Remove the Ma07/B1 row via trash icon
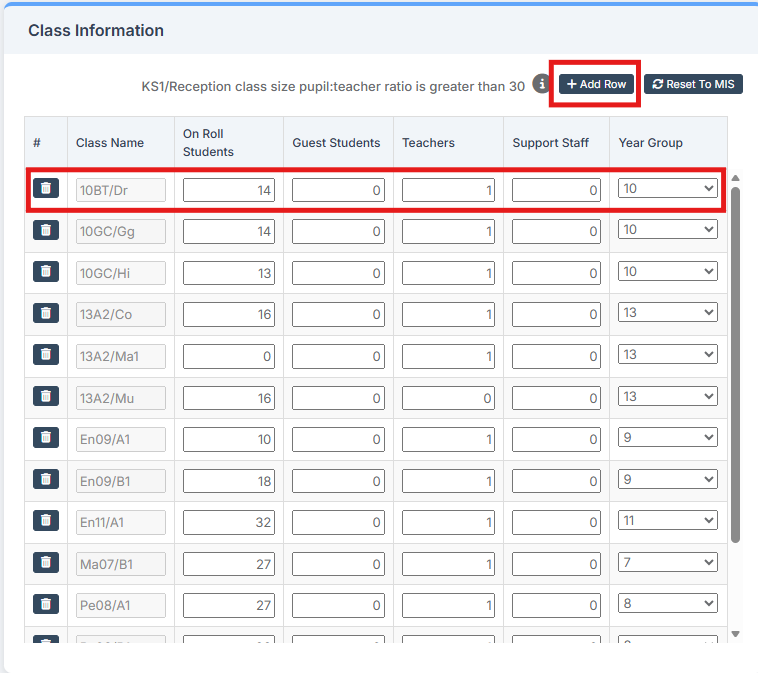Image resolution: width=758 pixels, height=673 pixels. click(x=46, y=562)
